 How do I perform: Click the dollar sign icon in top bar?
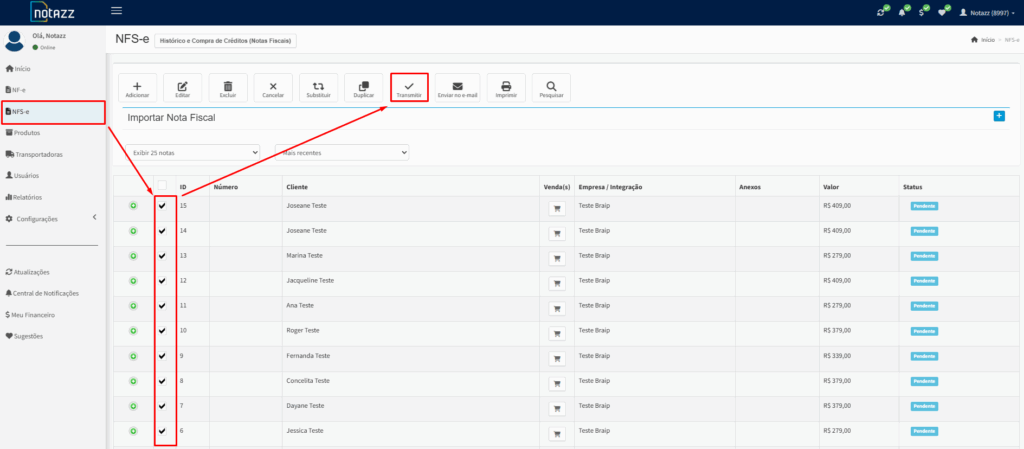click(922, 12)
